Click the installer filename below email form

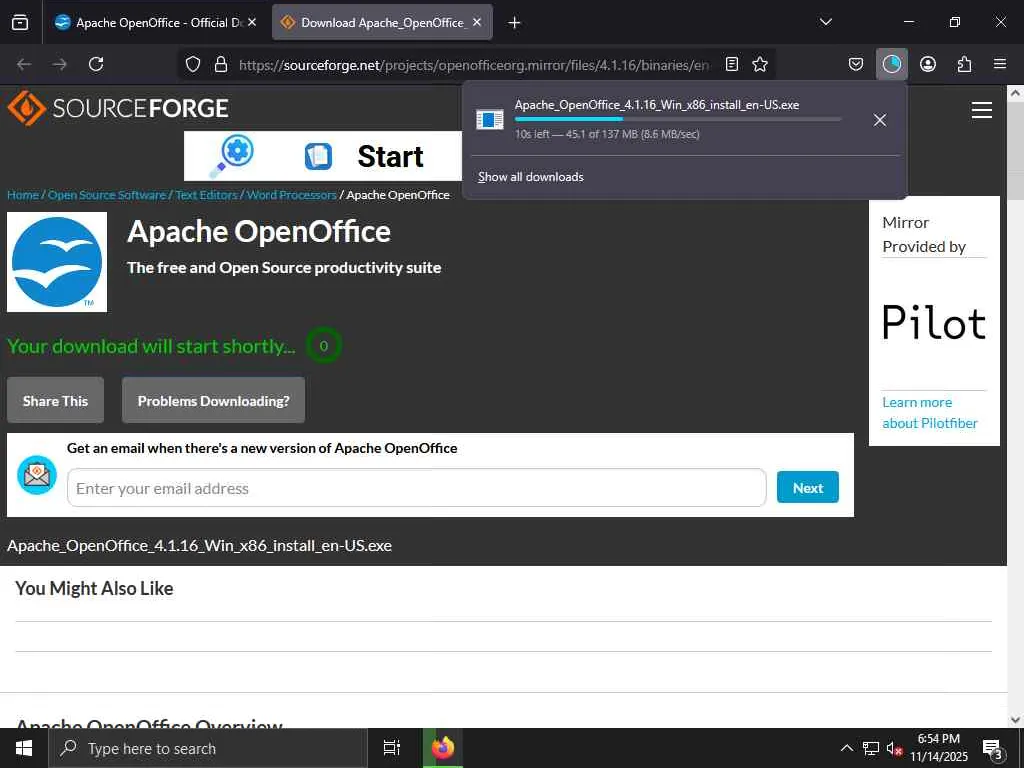tap(199, 545)
